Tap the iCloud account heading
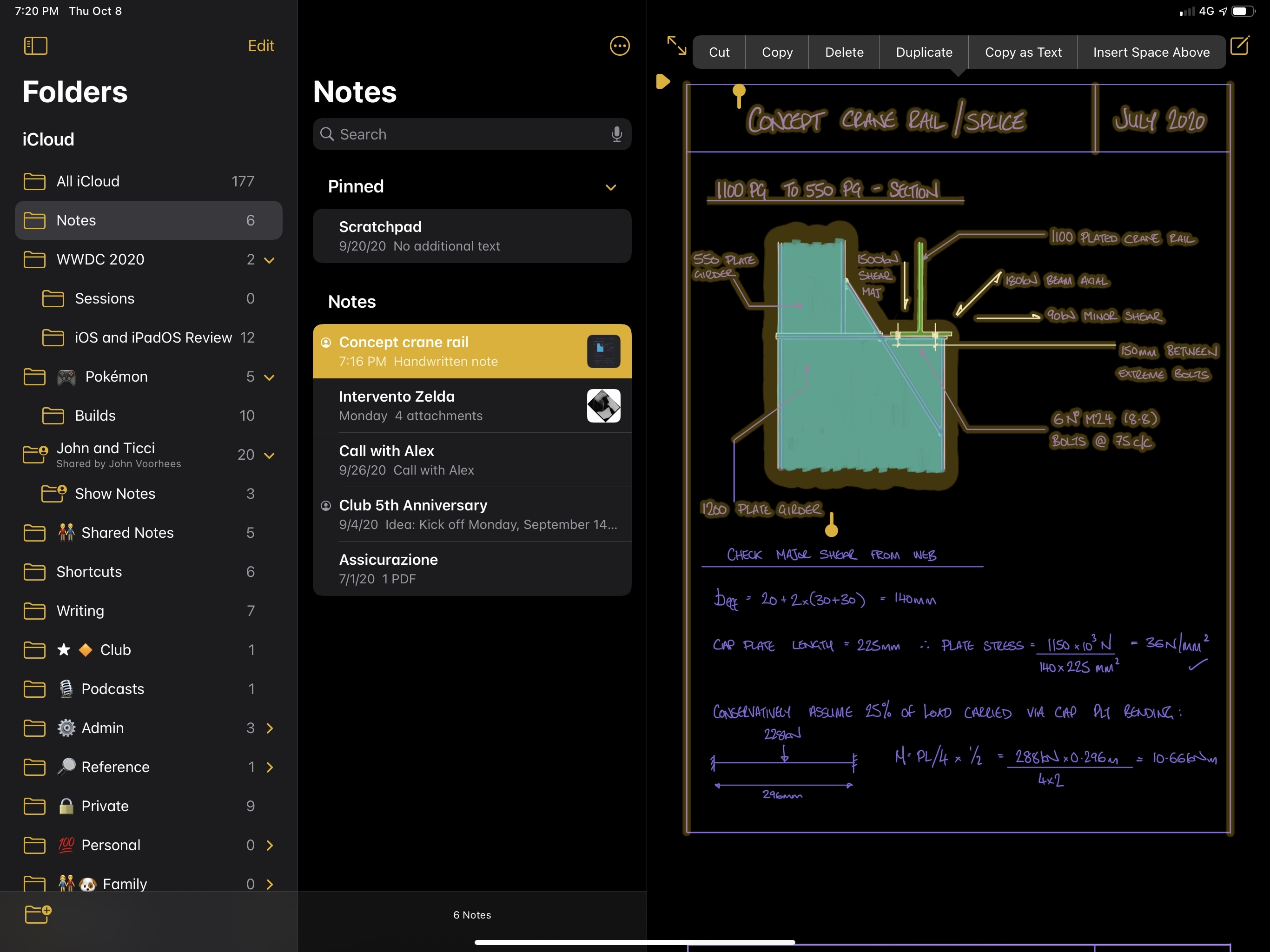Image resolution: width=1270 pixels, height=952 pixels. 48,139
